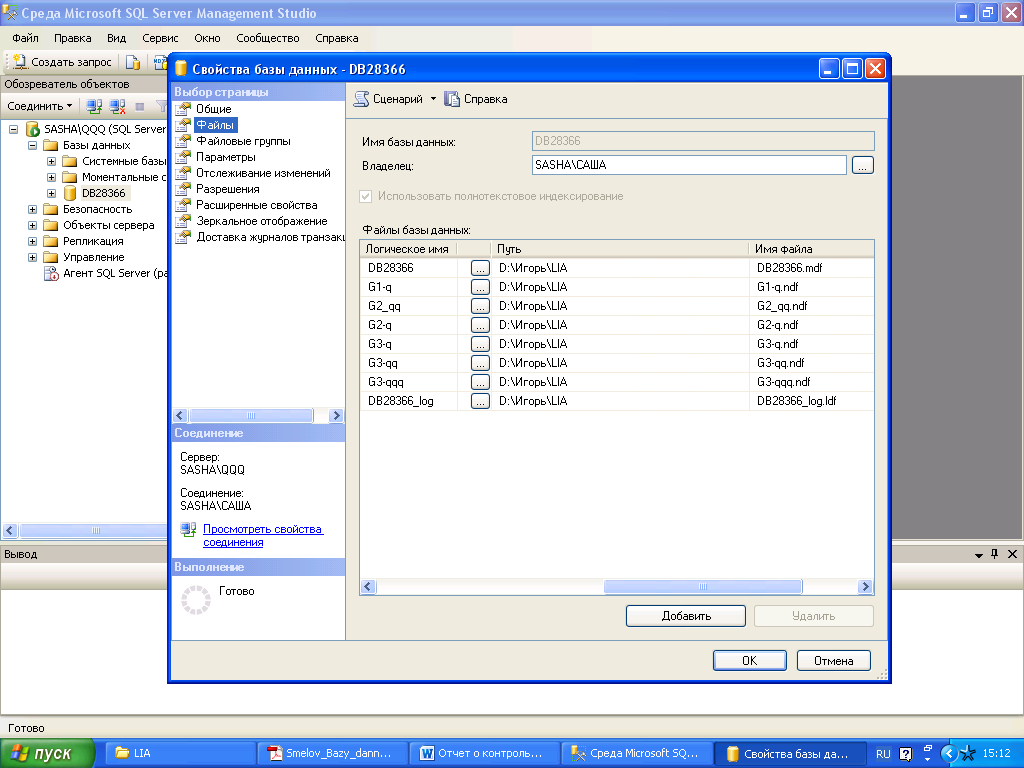Click path browse button for G1-q row

point(480,287)
